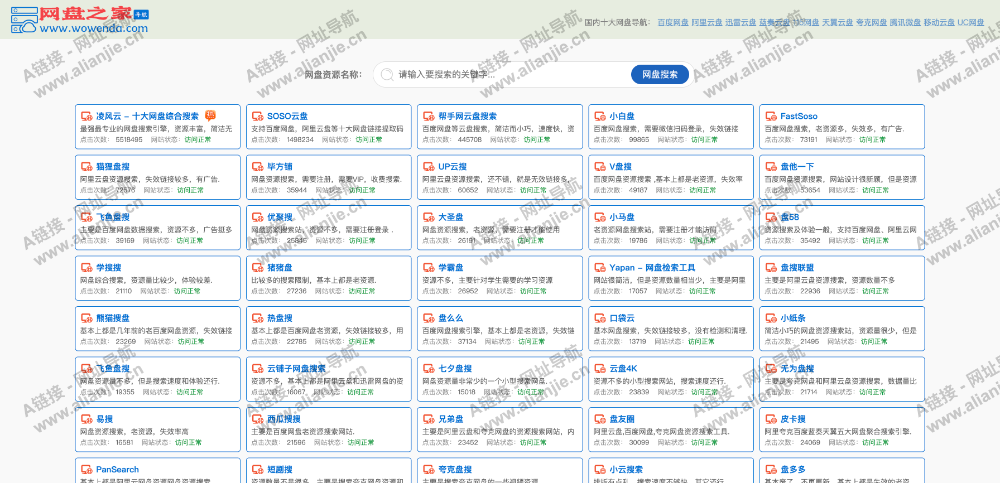This screenshot has height=483, width=1000.
Task: Click the www.wowenda.com URL text
Action: click(93, 28)
